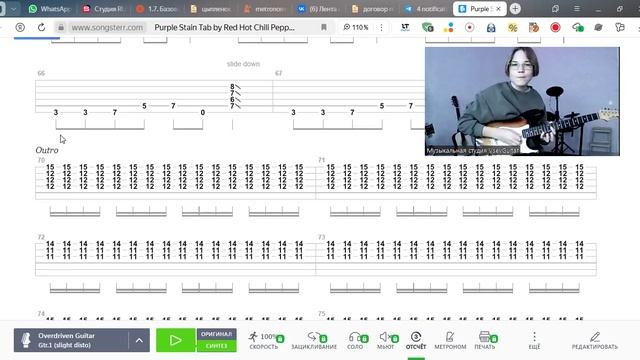Open the browser tab list dropdown arrow
This screenshot has height=360, width=640.
pos(13,9)
